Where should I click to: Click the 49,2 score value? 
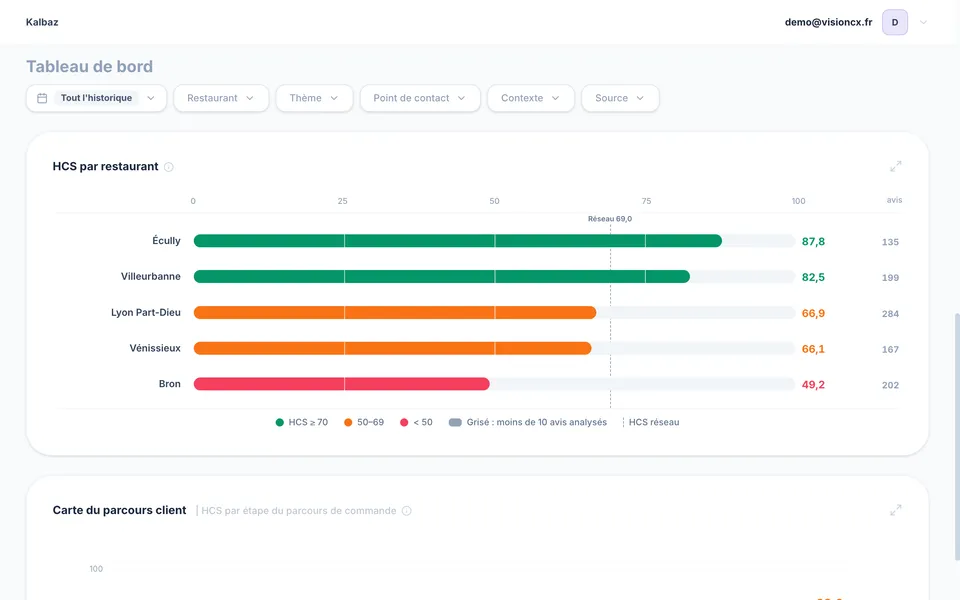click(813, 384)
